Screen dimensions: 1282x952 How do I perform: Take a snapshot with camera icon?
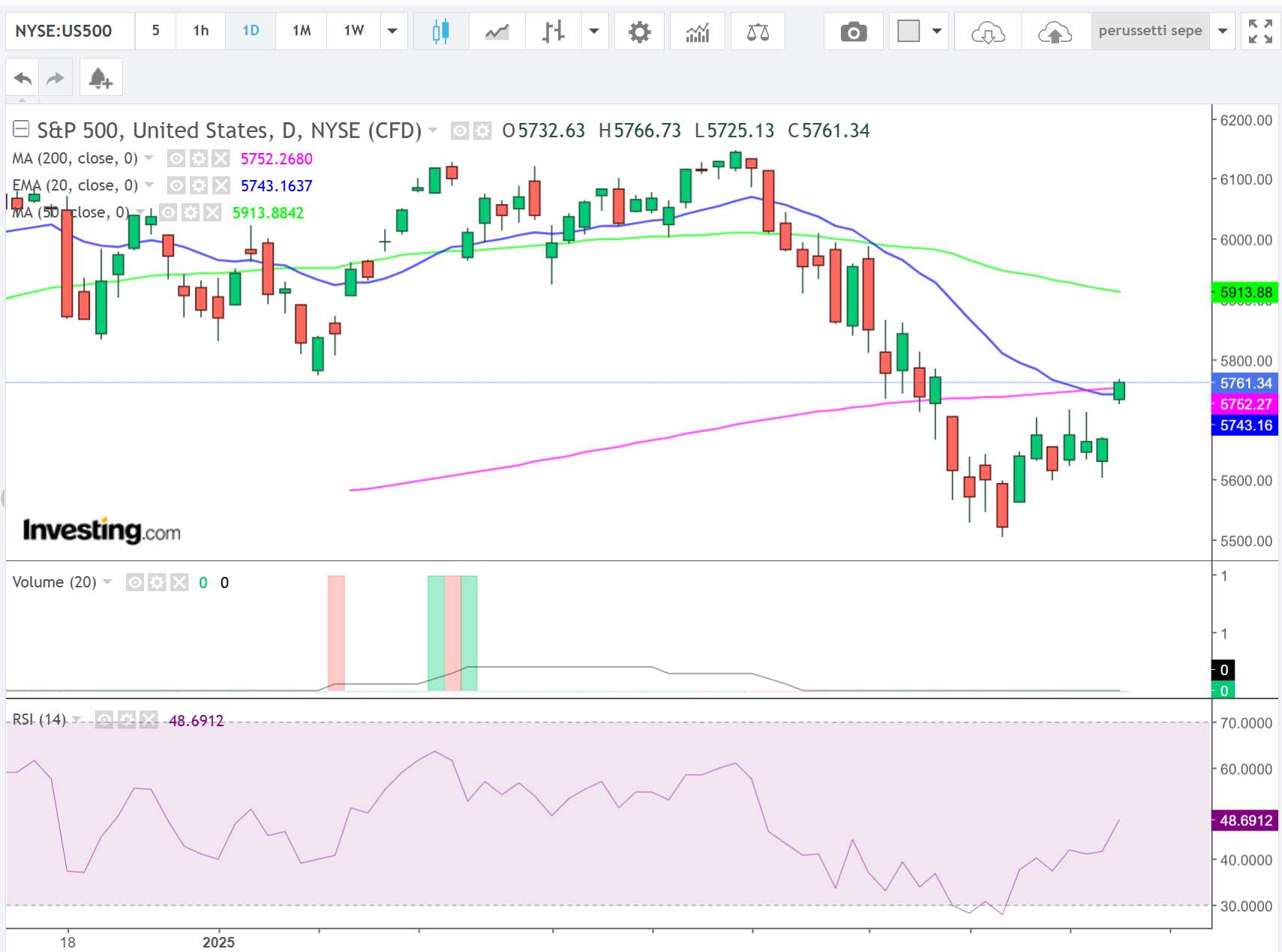(x=853, y=32)
